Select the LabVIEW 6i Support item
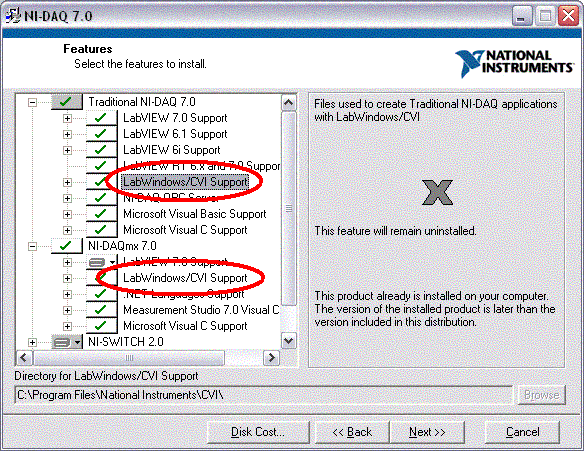Image resolution: width=584 pixels, height=451 pixels. [172, 150]
